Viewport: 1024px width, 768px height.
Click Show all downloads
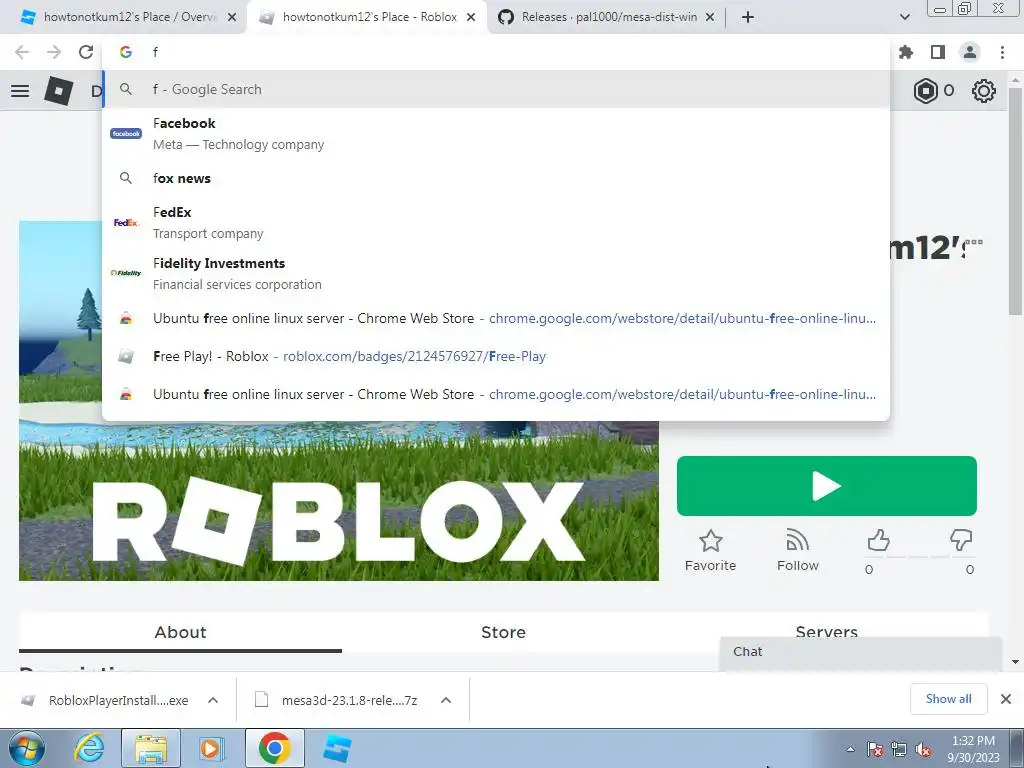[948, 699]
